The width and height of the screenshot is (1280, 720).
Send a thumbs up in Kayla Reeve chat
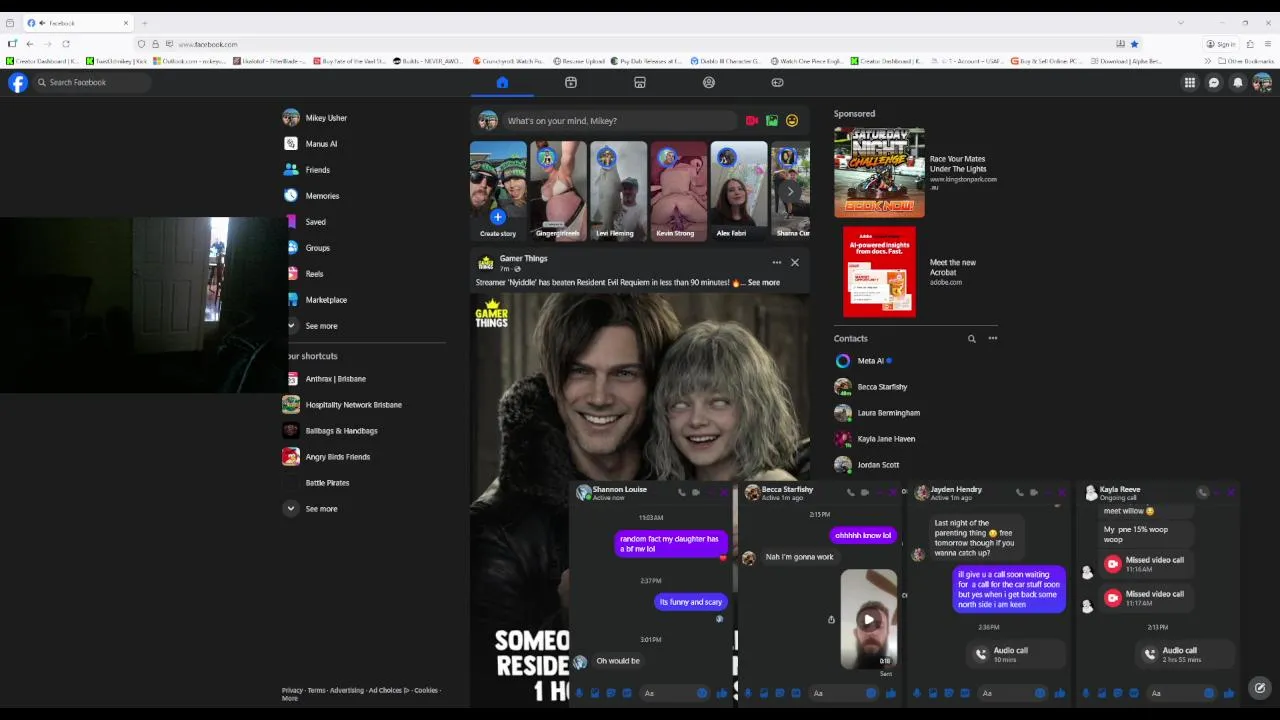[x=1229, y=693]
